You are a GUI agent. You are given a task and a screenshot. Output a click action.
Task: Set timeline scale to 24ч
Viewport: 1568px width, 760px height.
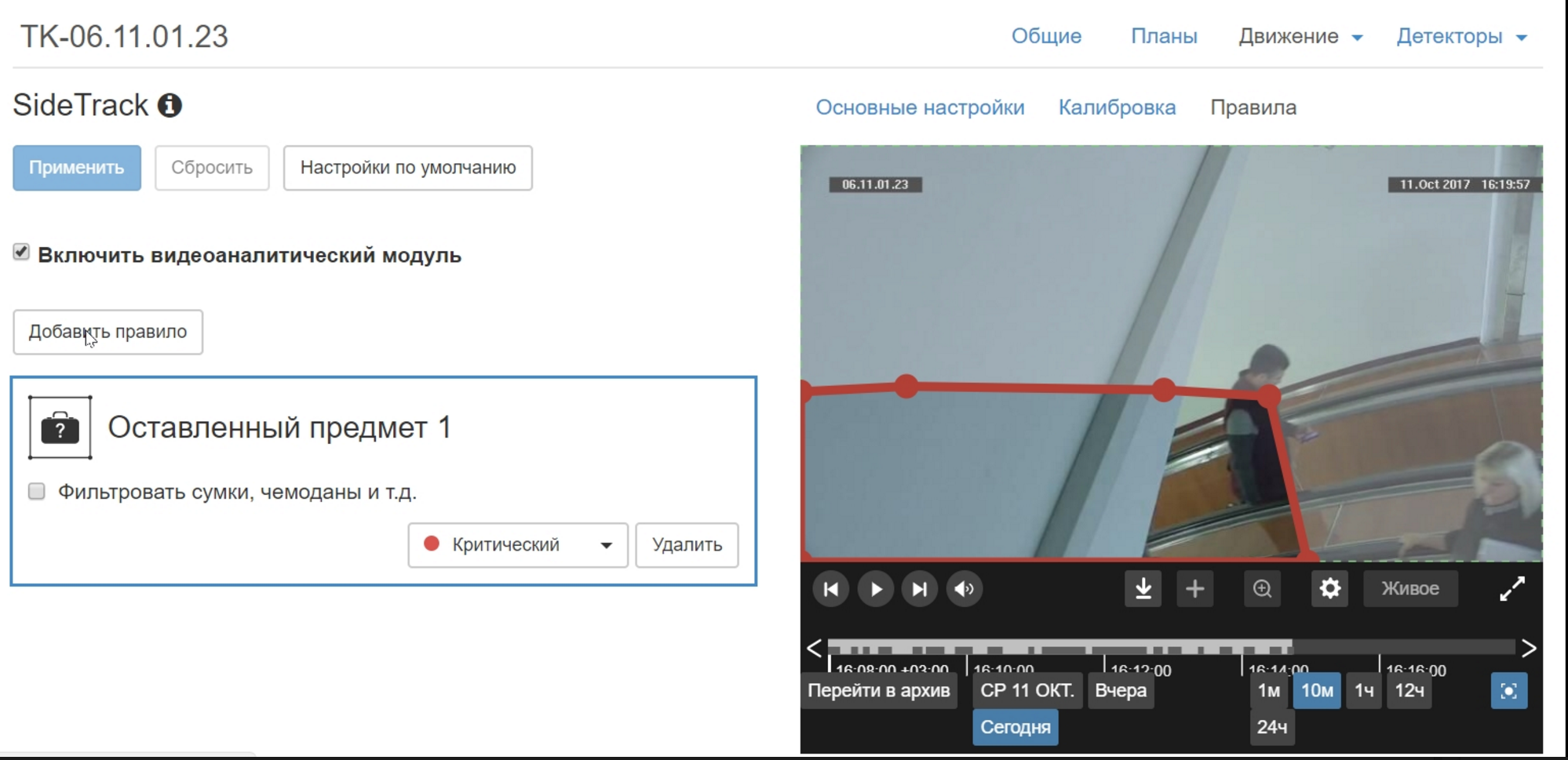click(x=1272, y=727)
